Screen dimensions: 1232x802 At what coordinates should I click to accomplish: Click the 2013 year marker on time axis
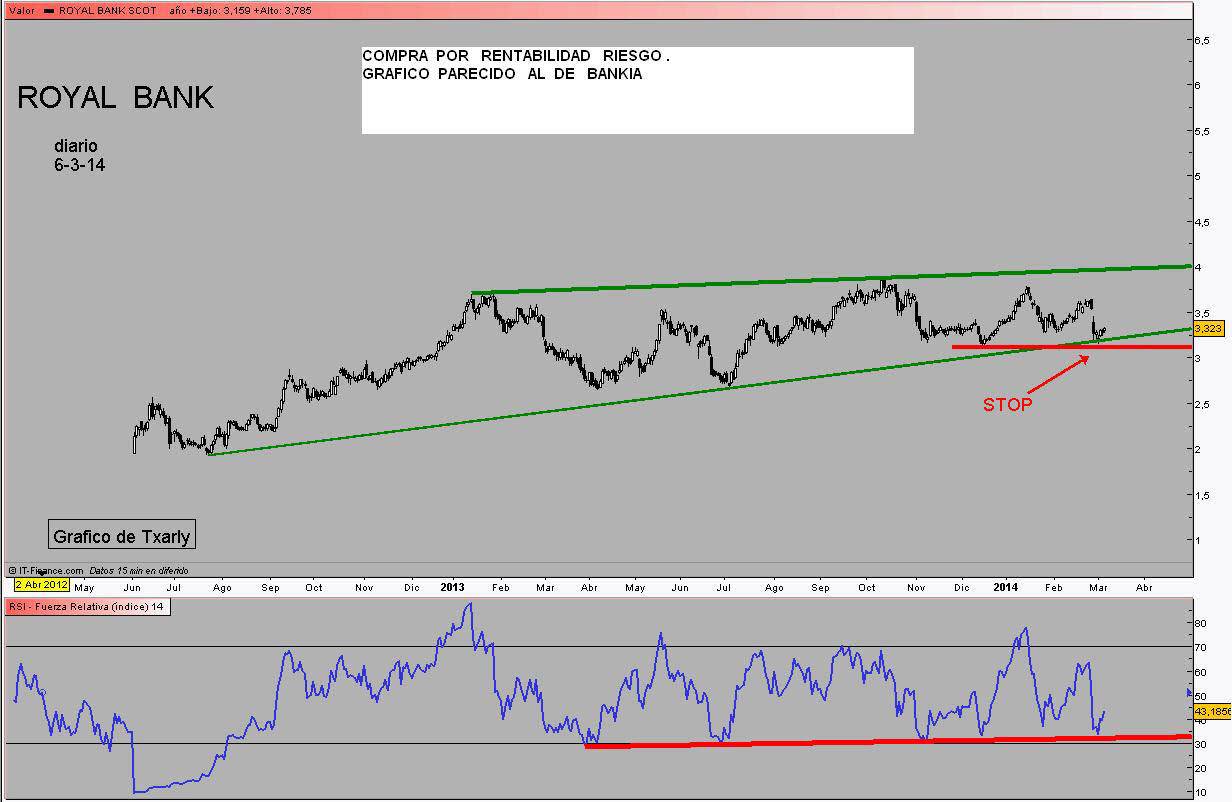(454, 588)
